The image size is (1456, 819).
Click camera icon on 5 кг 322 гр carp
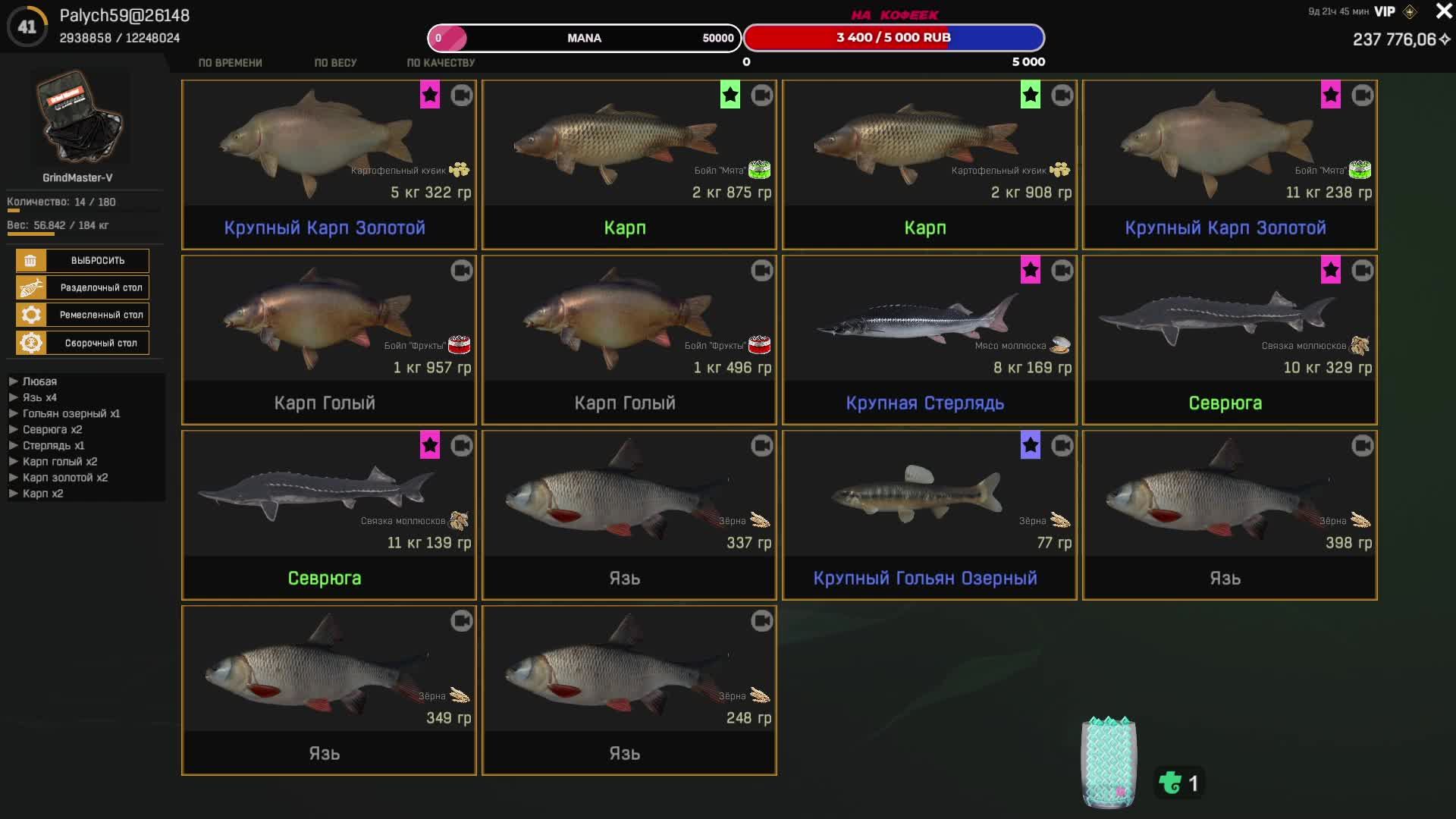[462, 96]
